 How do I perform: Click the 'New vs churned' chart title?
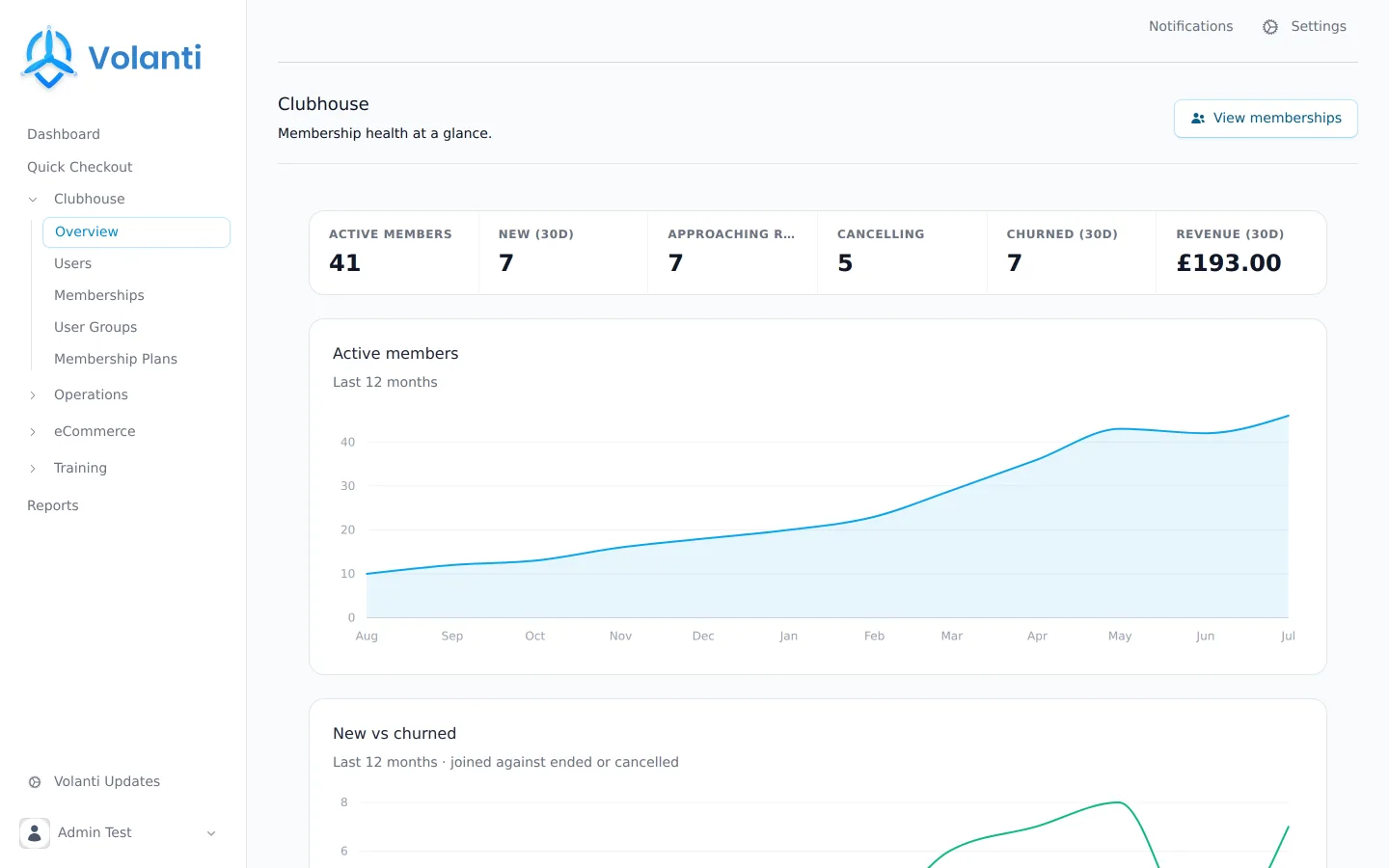(395, 734)
